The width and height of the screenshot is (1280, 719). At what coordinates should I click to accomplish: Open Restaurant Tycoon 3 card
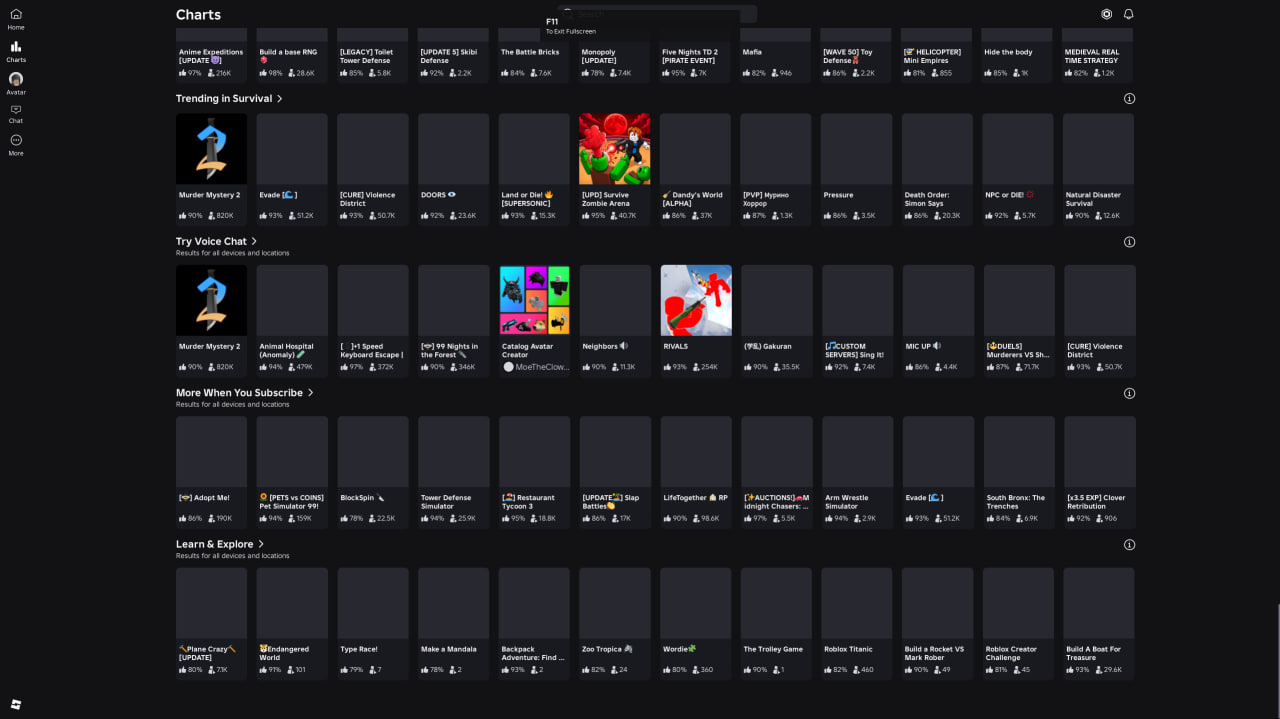(534, 472)
